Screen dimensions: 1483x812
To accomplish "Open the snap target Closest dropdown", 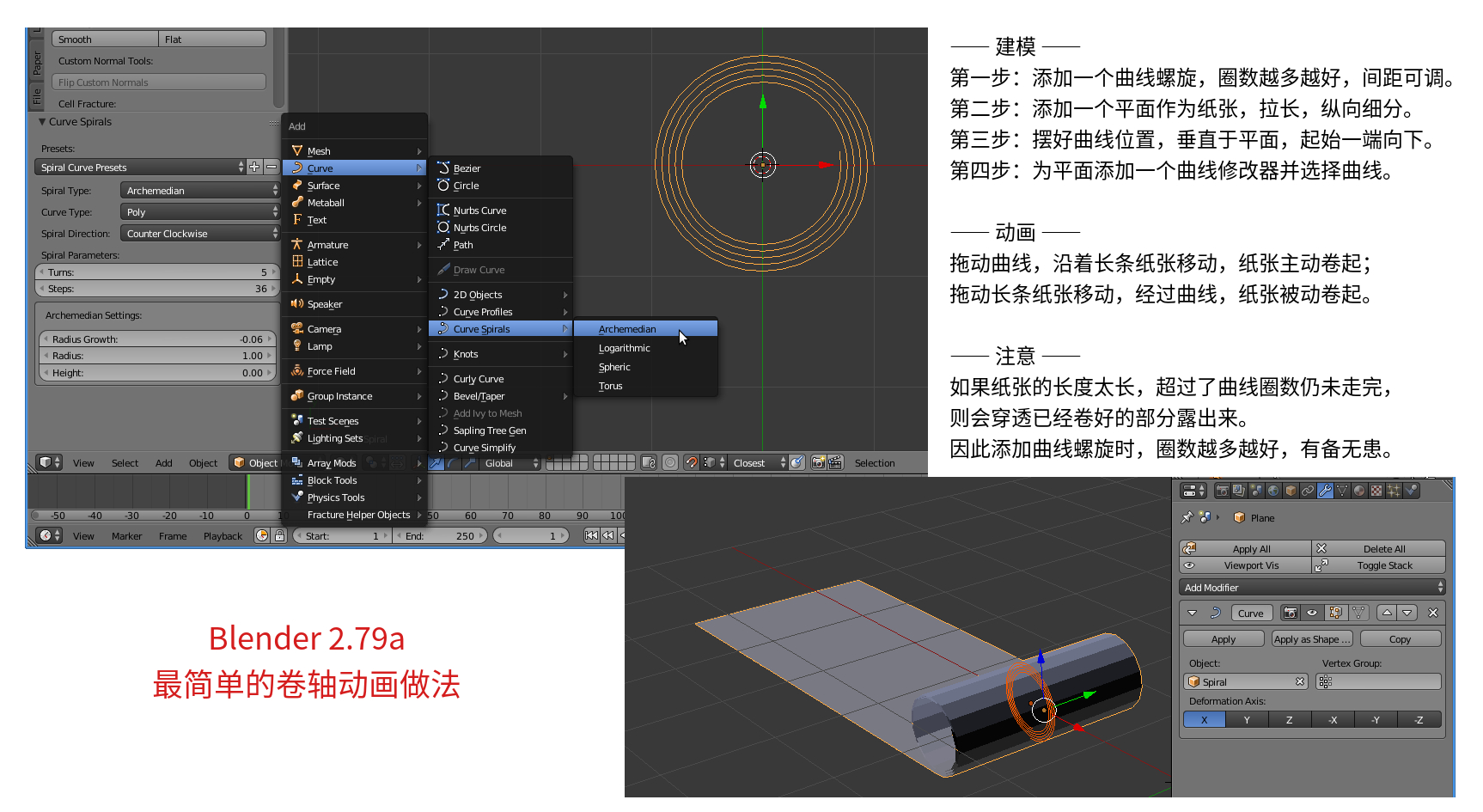I will point(759,462).
